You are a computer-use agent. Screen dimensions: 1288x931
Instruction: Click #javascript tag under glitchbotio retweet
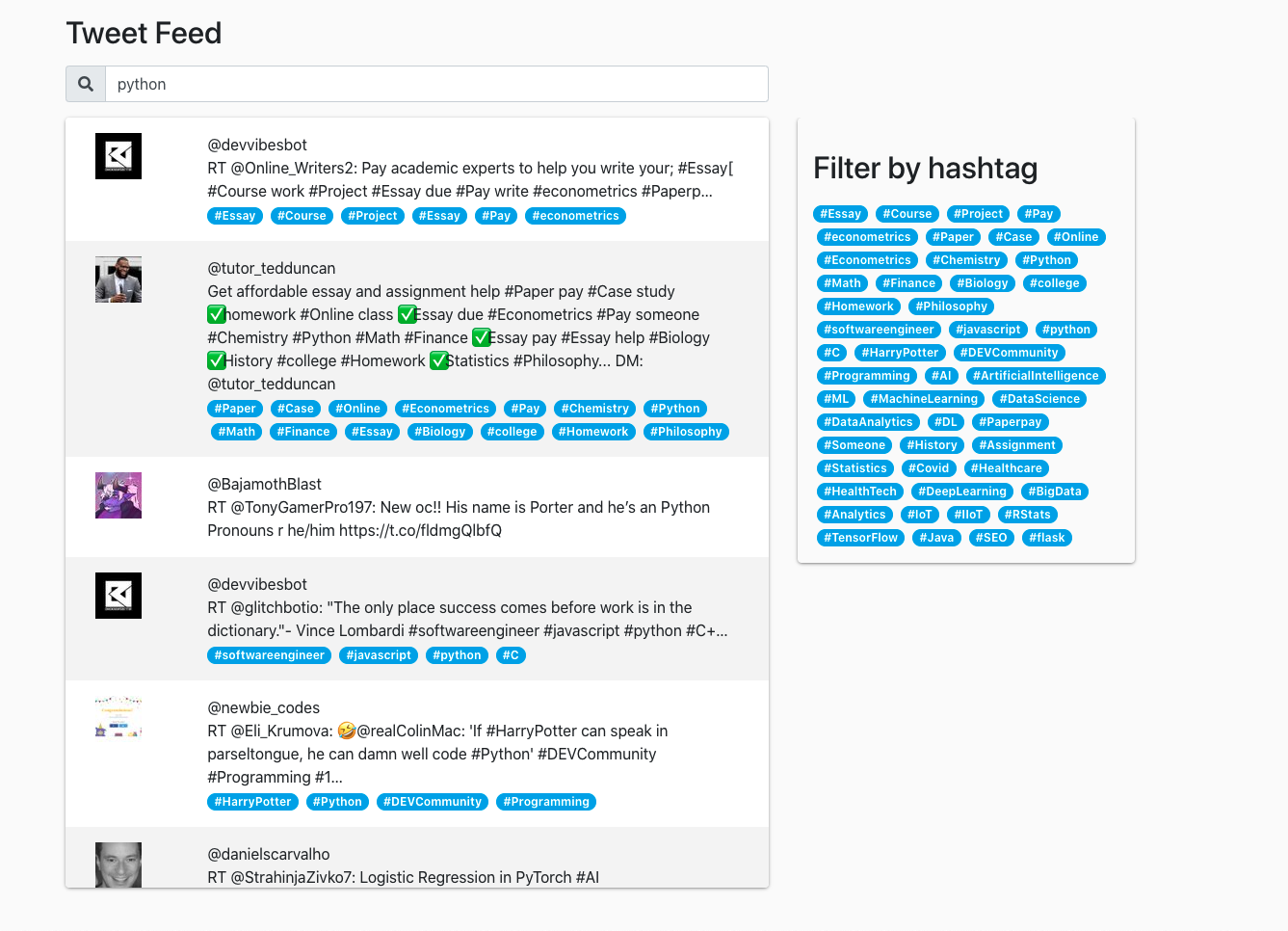coord(379,655)
